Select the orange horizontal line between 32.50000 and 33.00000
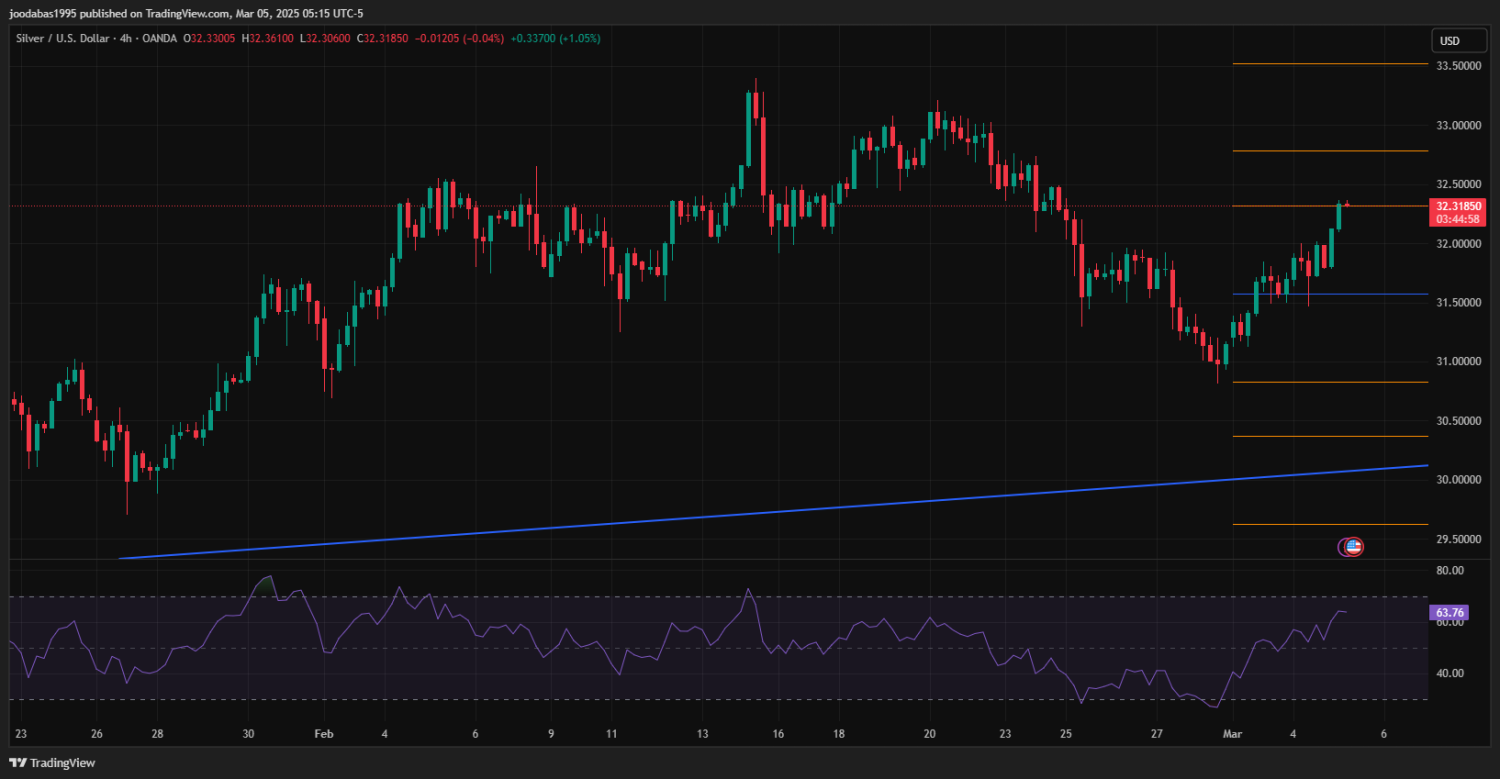This screenshot has width=1500, height=779. click(1330, 151)
